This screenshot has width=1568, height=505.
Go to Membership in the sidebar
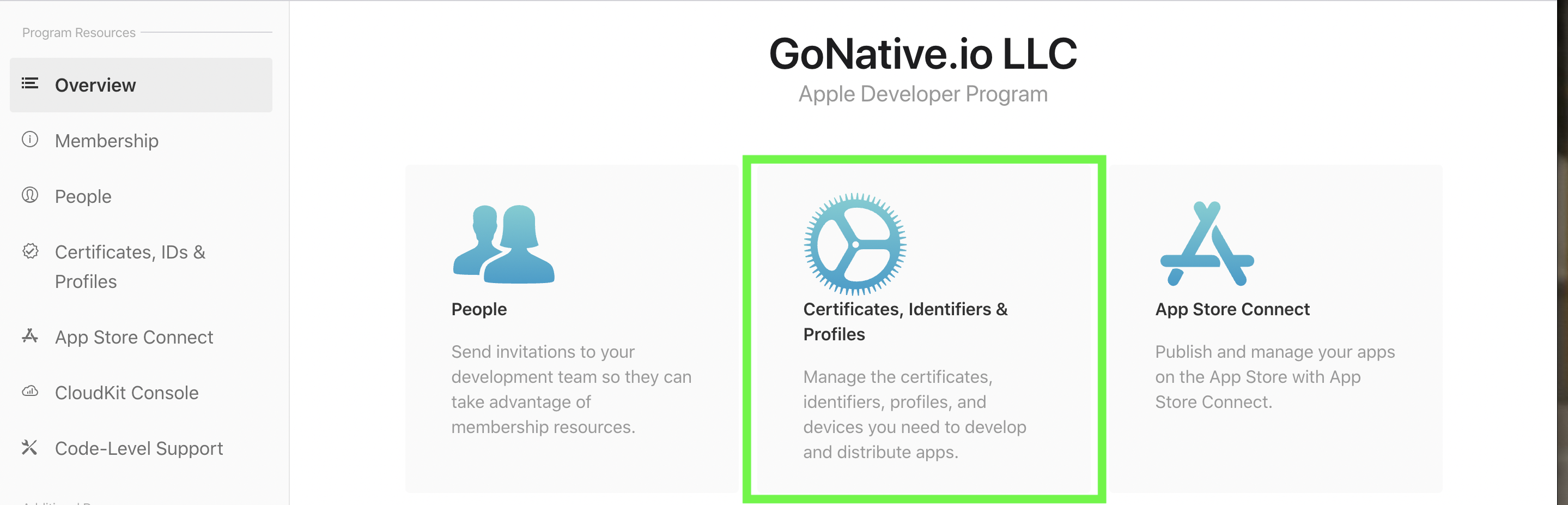tap(107, 141)
